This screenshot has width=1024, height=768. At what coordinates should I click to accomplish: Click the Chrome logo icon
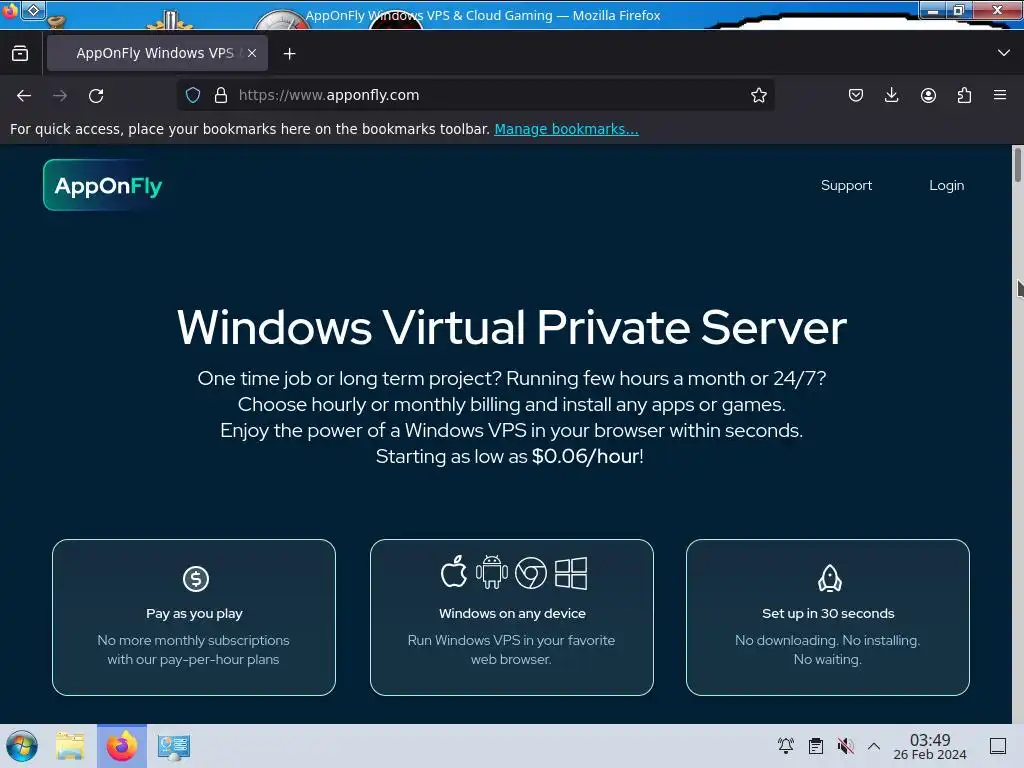[531, 573]
